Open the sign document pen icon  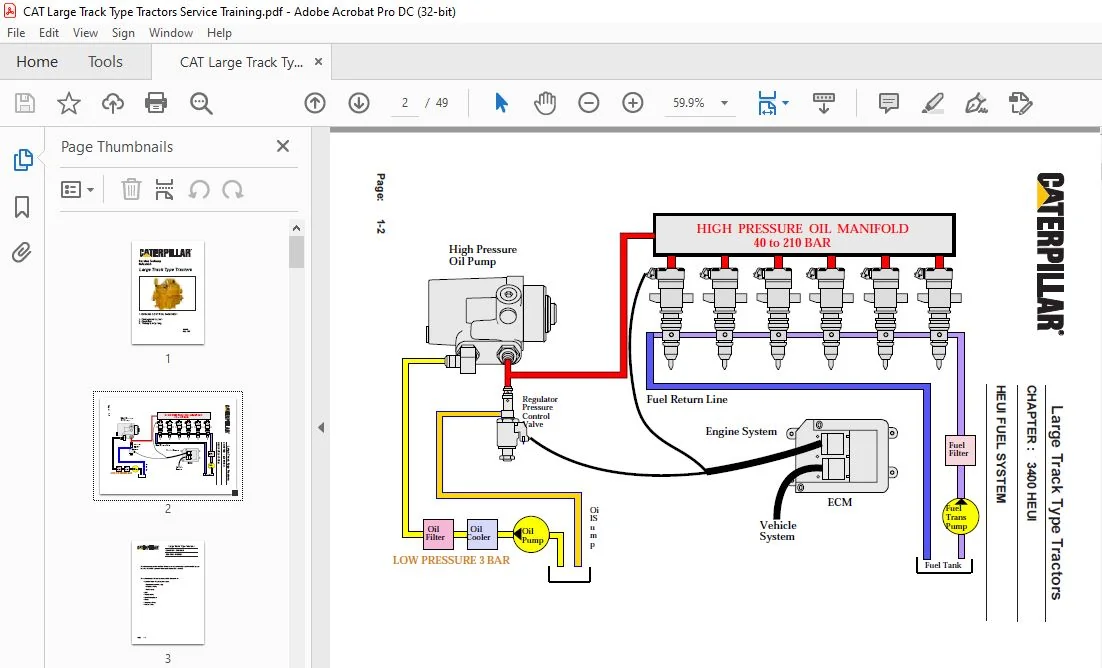coord(976,103)
